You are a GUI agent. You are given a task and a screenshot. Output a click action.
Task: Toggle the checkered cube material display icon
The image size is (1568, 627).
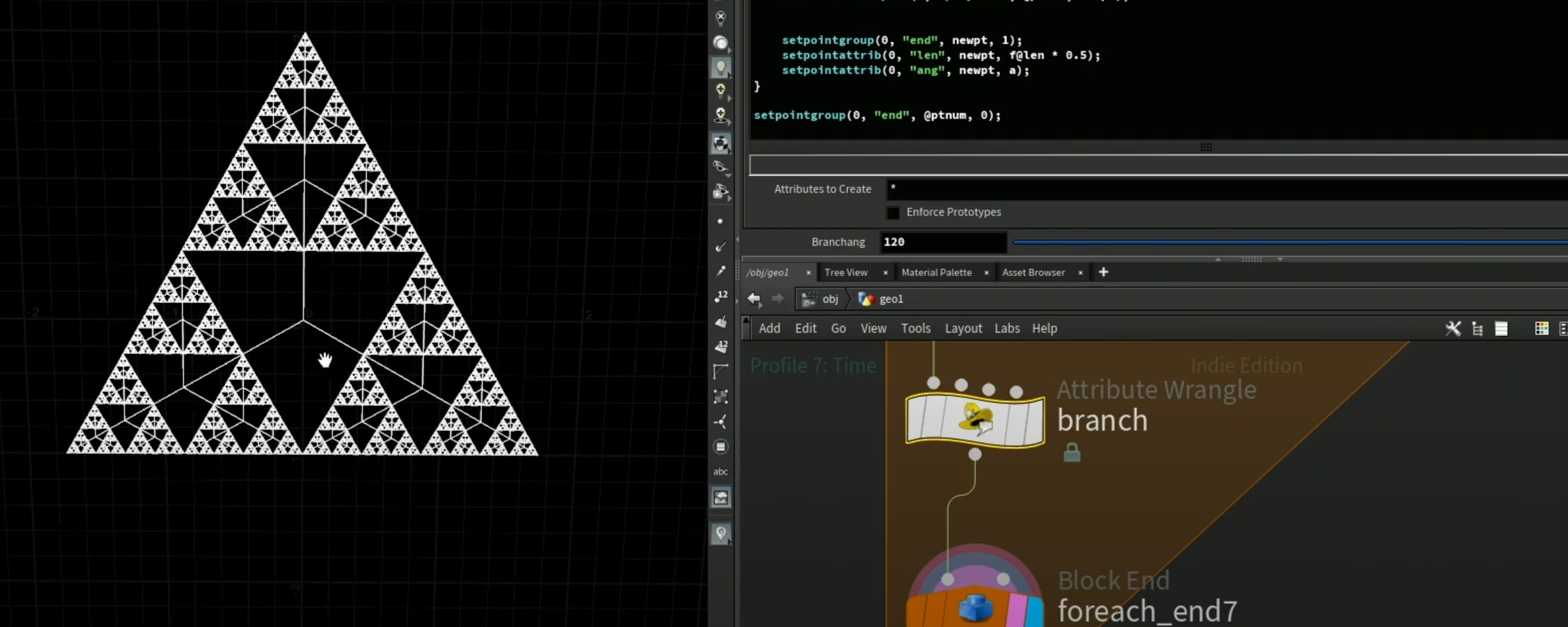point(721,143)
